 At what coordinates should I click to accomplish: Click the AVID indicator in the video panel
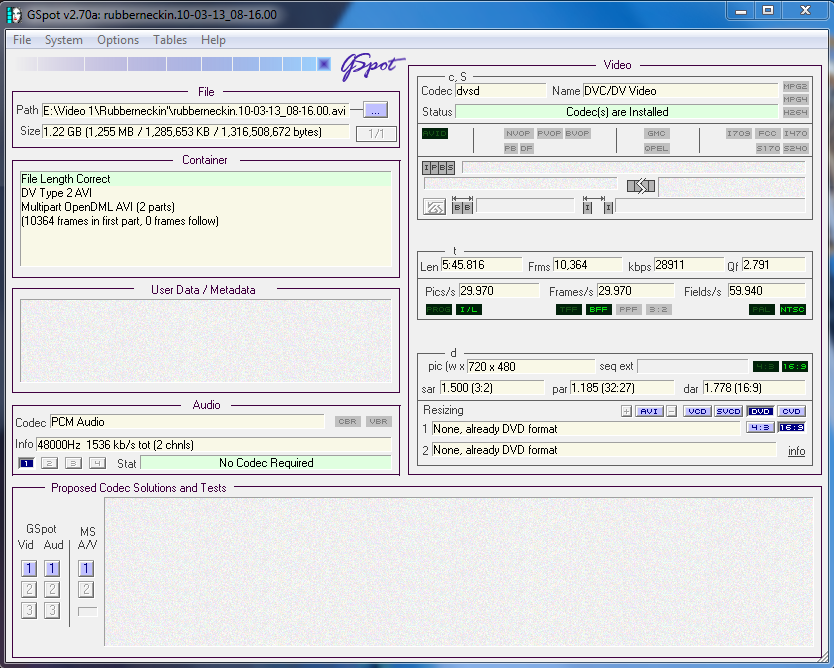pos(435,133)
